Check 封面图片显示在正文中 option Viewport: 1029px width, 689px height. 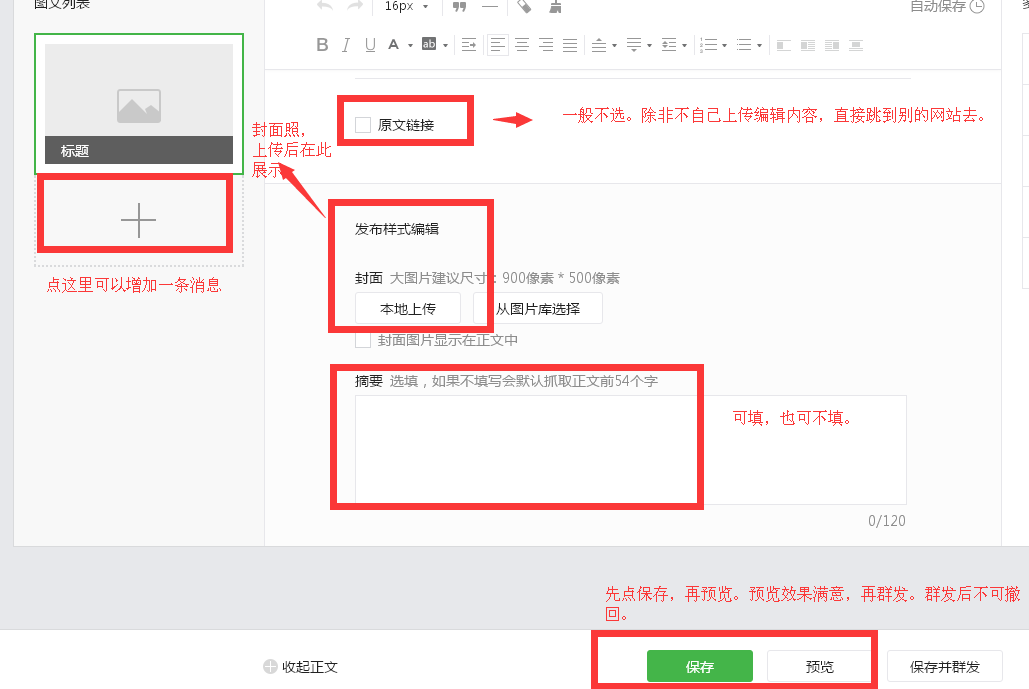pos(363,340)
